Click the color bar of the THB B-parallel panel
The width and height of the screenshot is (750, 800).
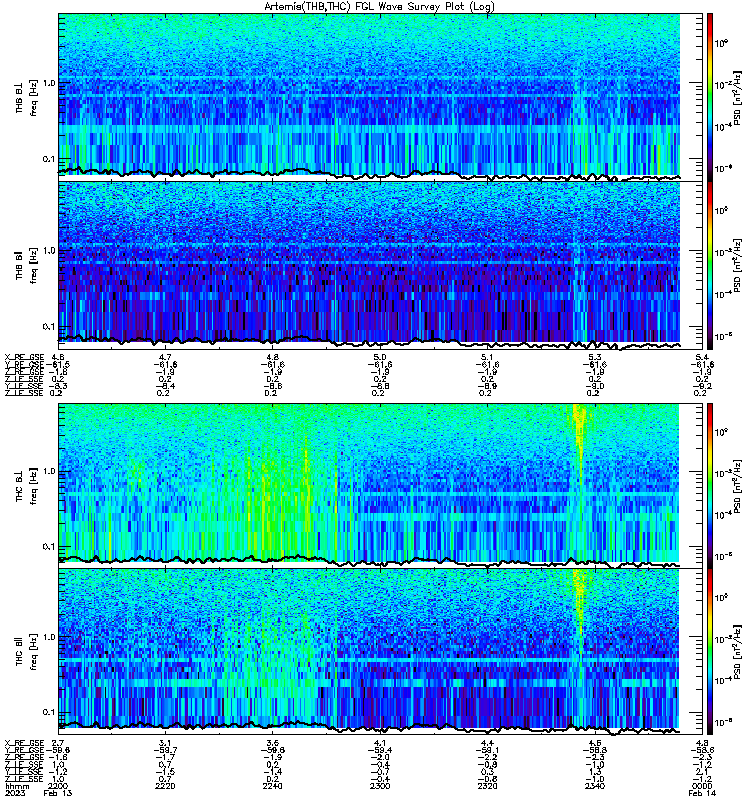(710, 265)
